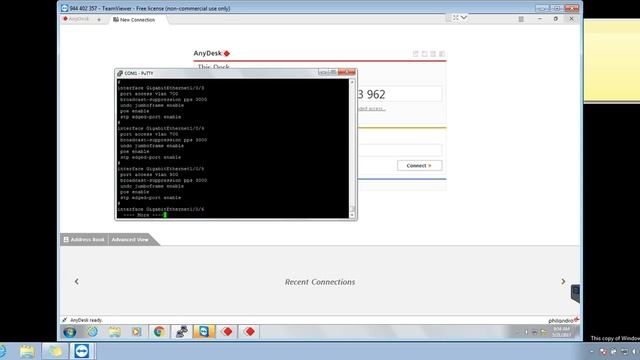Open file explorer on local taskbar
640x360 pixels.
27,351
